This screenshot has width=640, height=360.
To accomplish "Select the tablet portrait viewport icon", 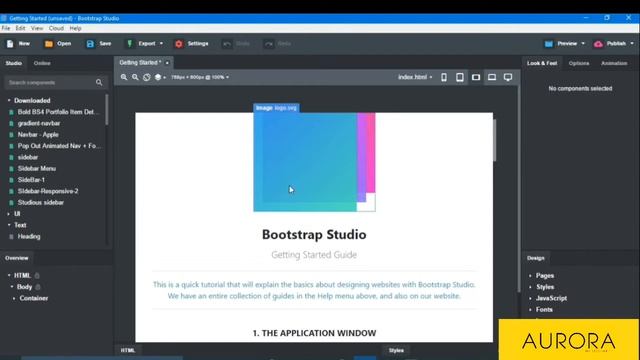I will pyautogui.click(x=460, y=77).
